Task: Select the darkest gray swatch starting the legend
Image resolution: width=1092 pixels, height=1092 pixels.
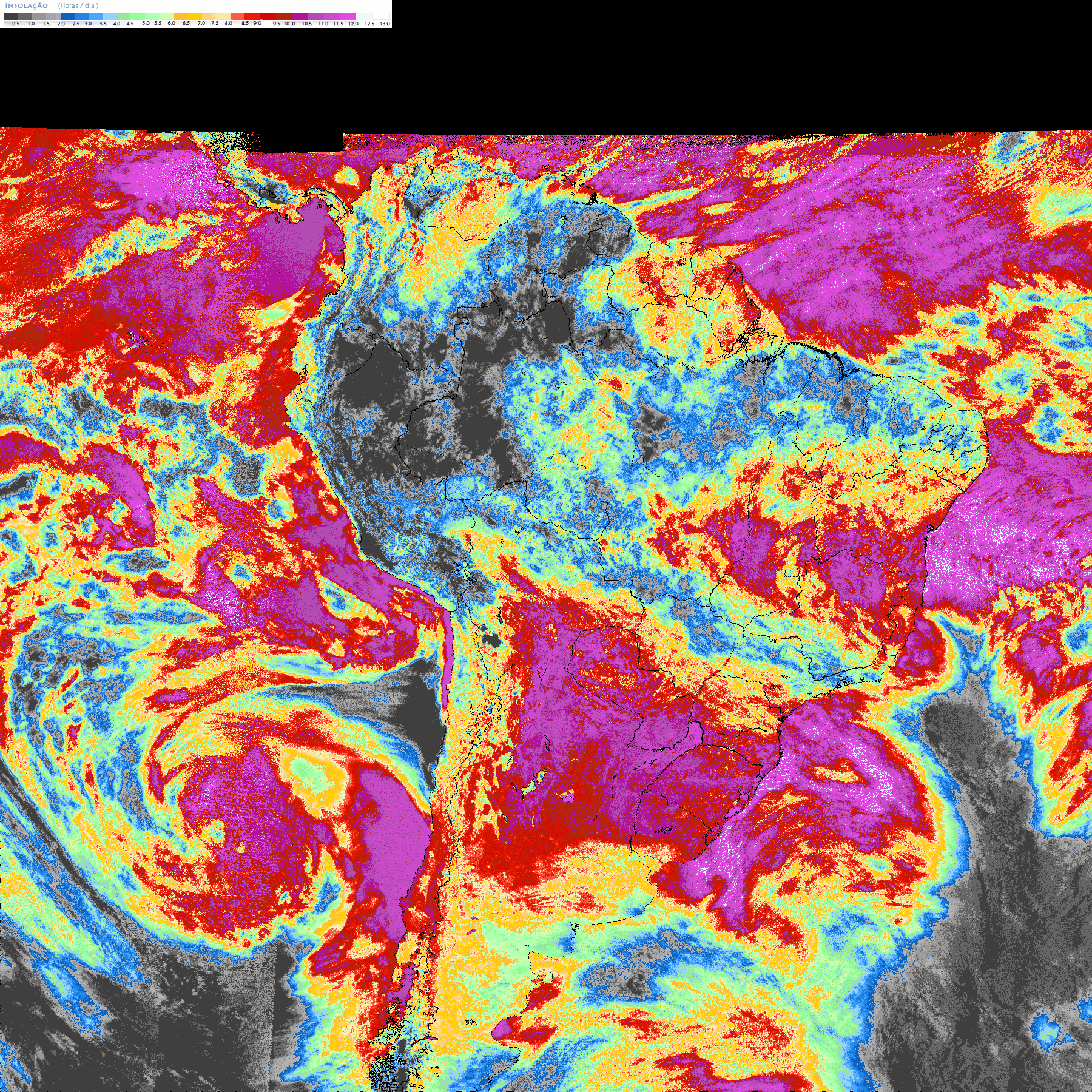Action: pyautogui.click(x=10, y=16)
